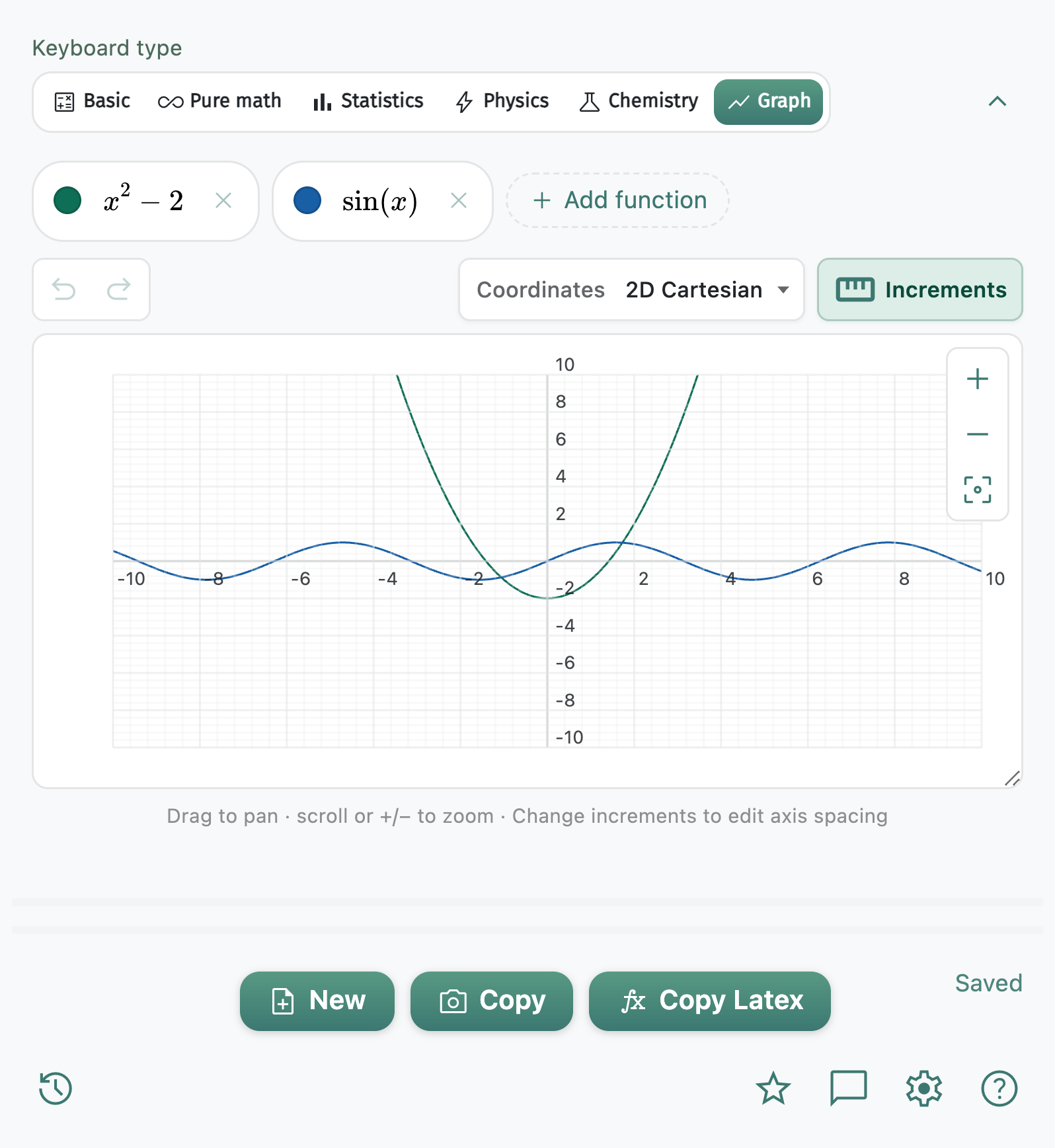The image size is (1055, 1148).
Task: Open settings gear
Action: [923, 1088]
